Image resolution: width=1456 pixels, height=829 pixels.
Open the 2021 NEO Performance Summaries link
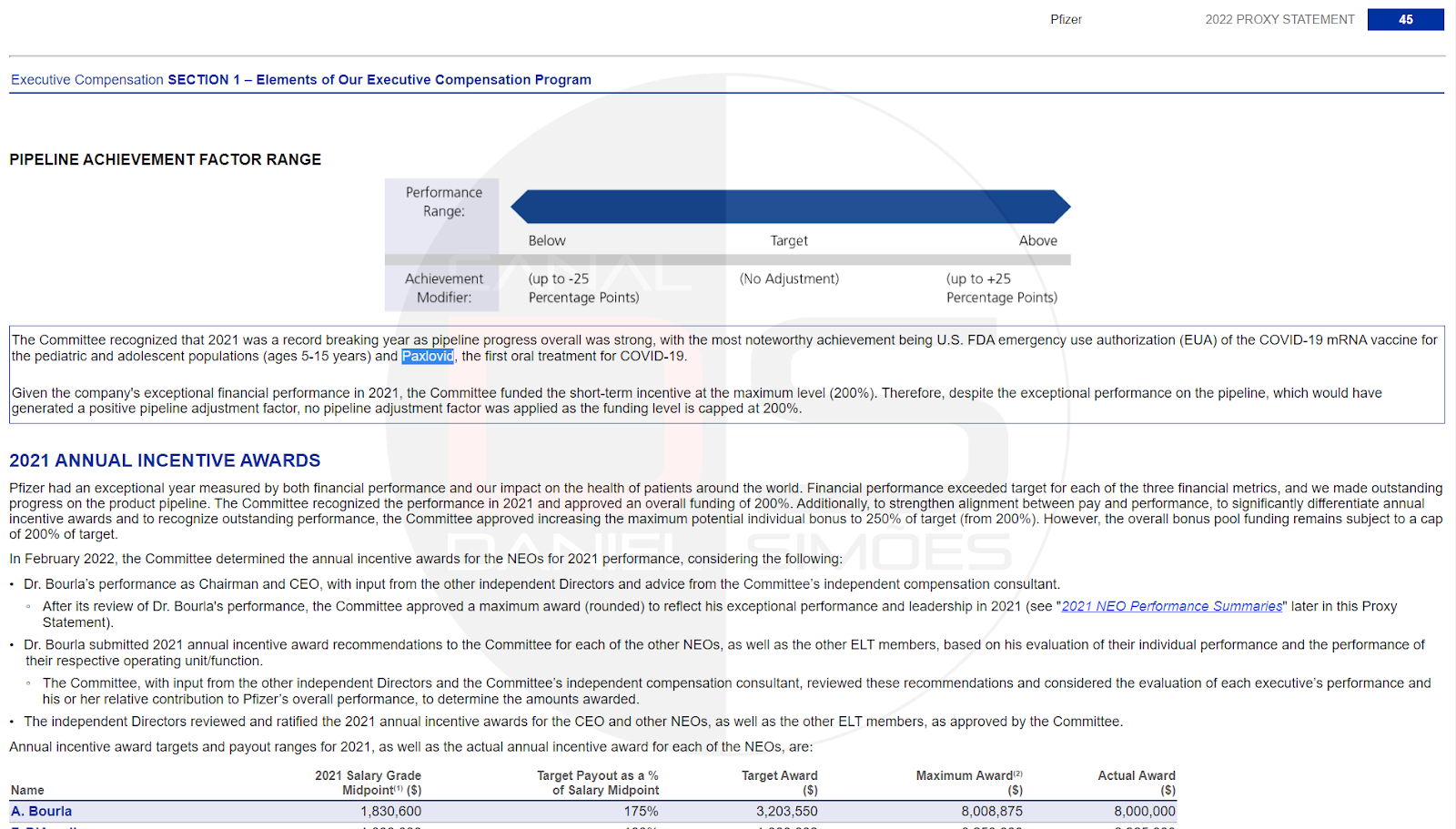coord(1171,606)
